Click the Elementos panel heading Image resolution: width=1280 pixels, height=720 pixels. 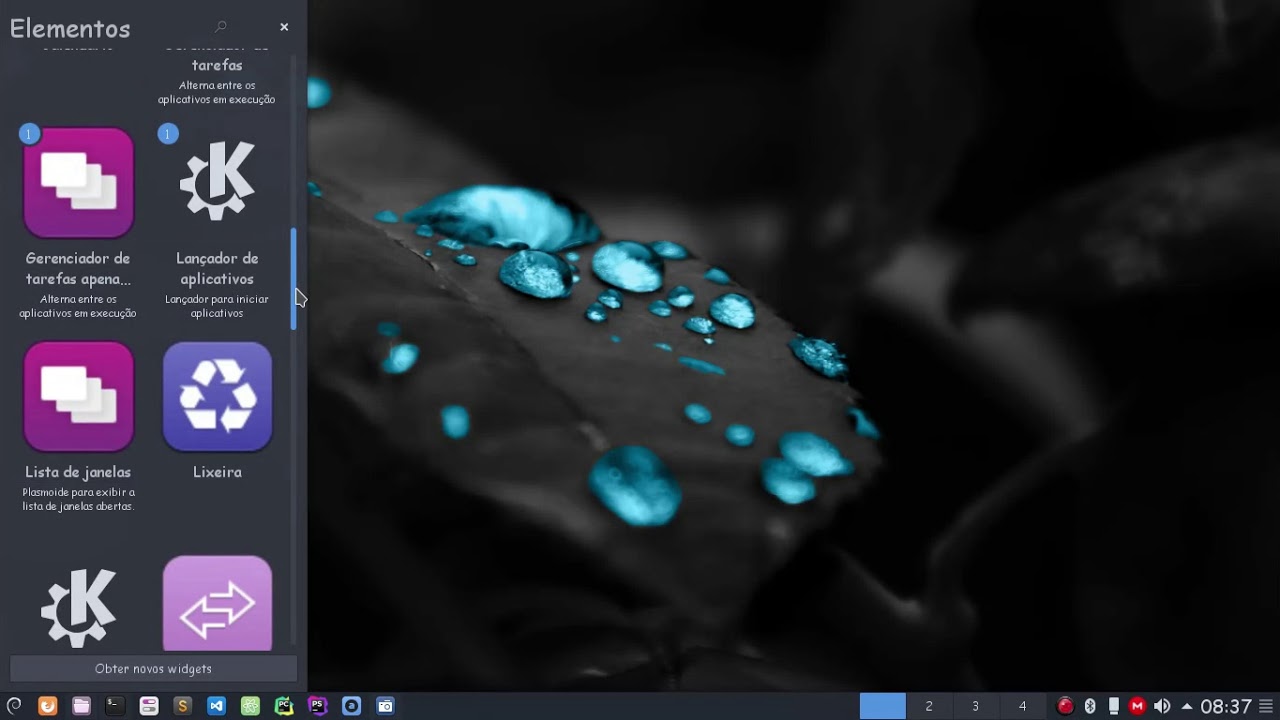click(x=70, y=29)
